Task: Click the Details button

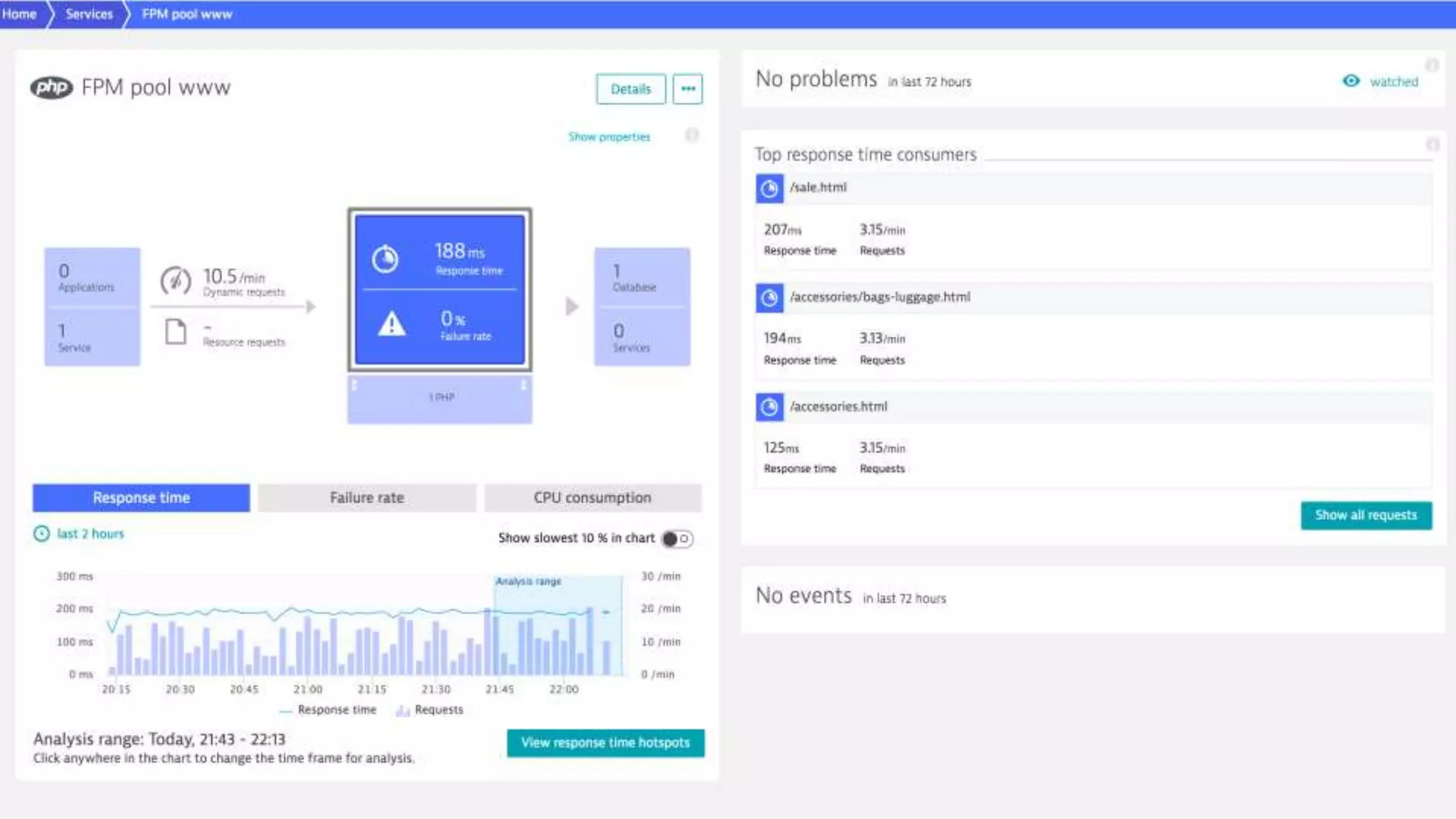Action: point(631,89)
